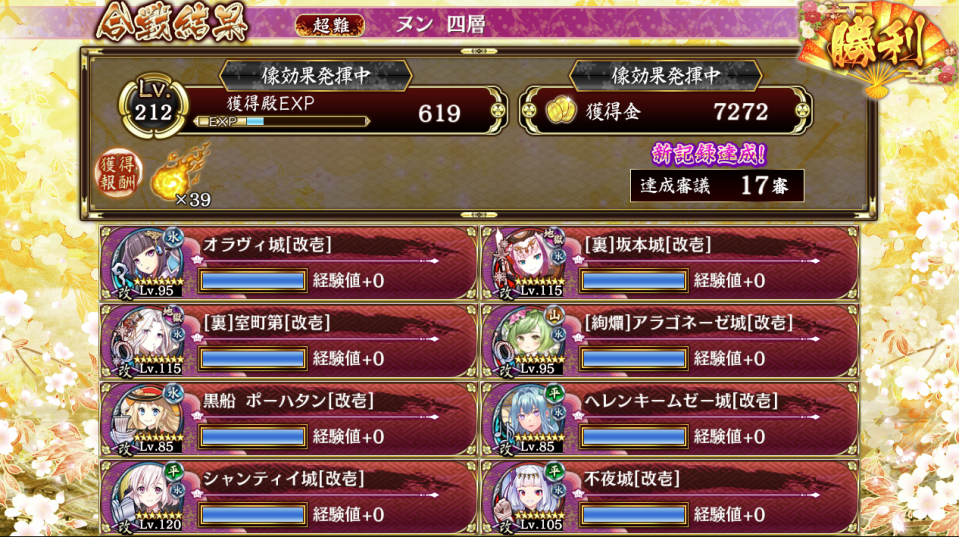
Task: Click the 像効果発揮中 banner above gold
Action: tap(665, 75)
